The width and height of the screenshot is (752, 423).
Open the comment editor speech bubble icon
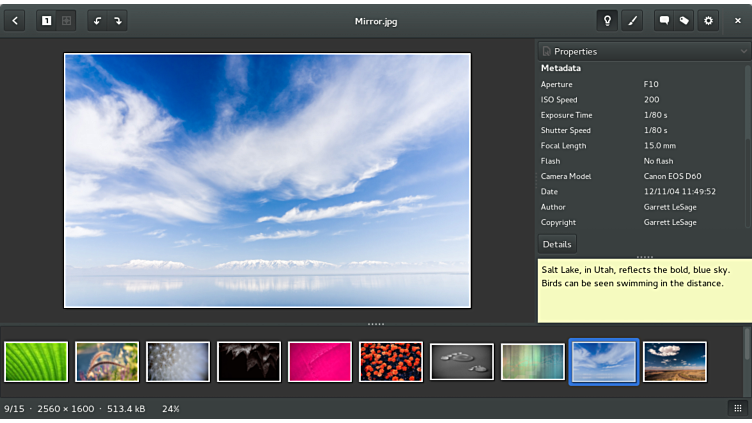pyautogui.click(x=664, y=20)
